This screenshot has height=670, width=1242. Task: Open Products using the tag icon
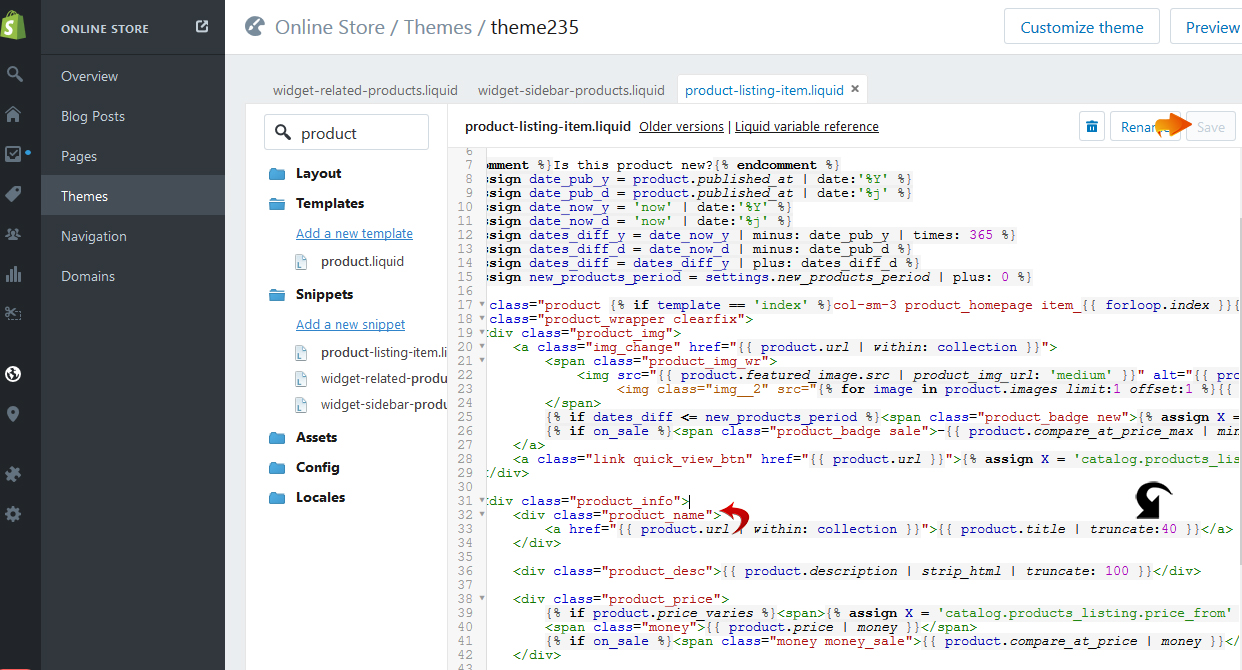[x=14, y=194]
